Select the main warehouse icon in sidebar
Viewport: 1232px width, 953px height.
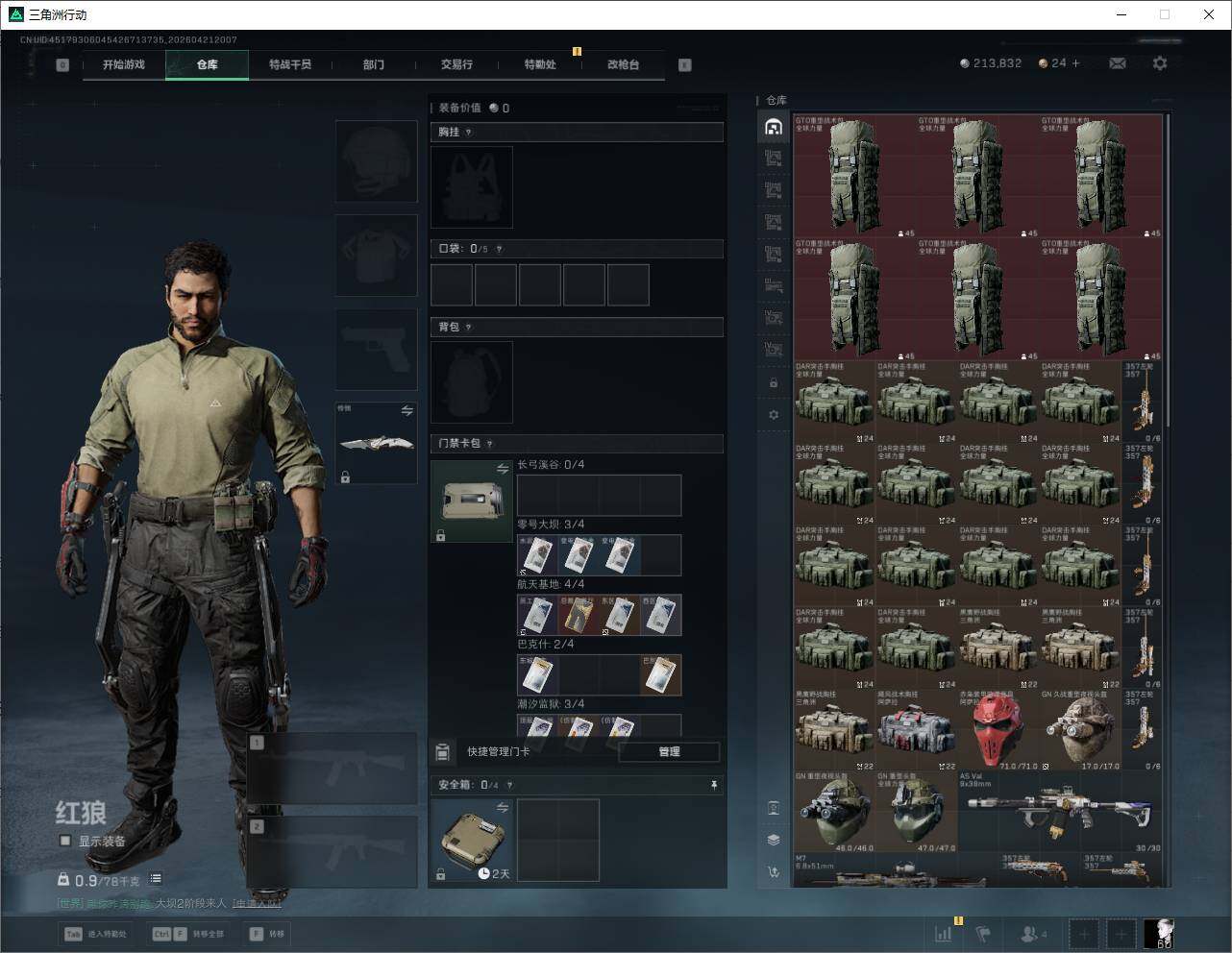[x=774, y=127]
